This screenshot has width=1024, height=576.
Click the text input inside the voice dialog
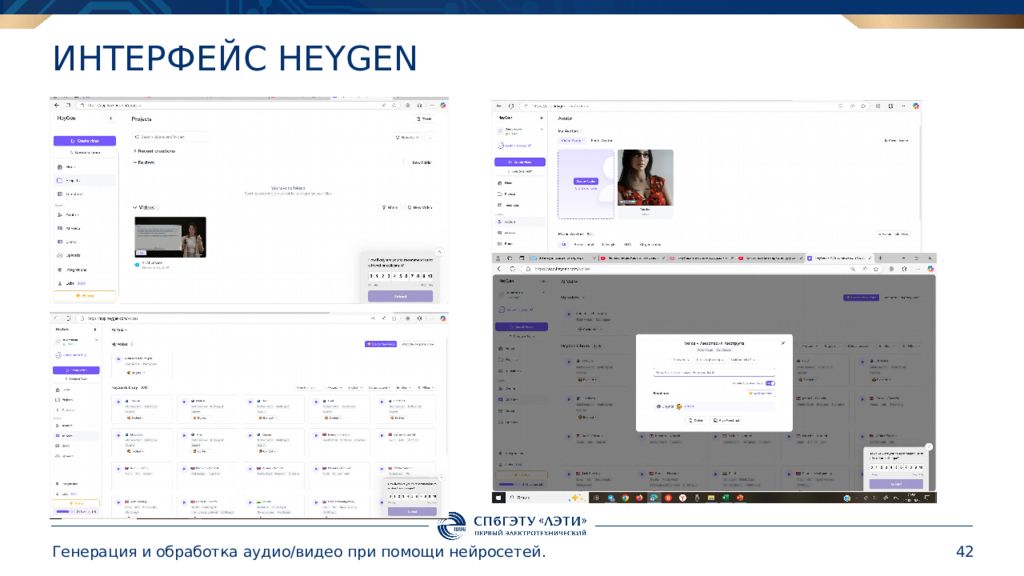[x=714, y=372]
